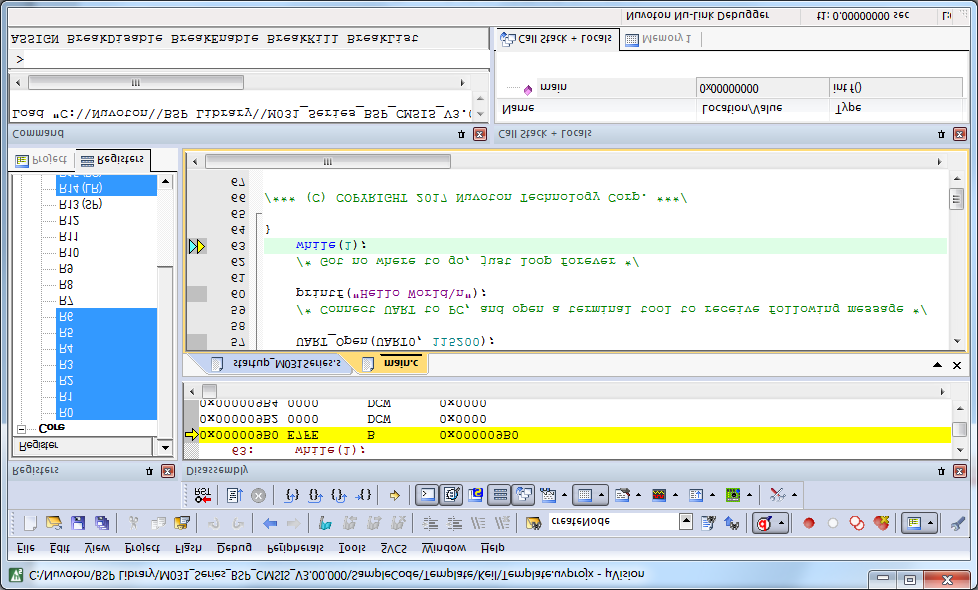Click the Run to Cursor Line icon
The height and width of the screenshot is (590, 978).
click(x=364, y=494)
